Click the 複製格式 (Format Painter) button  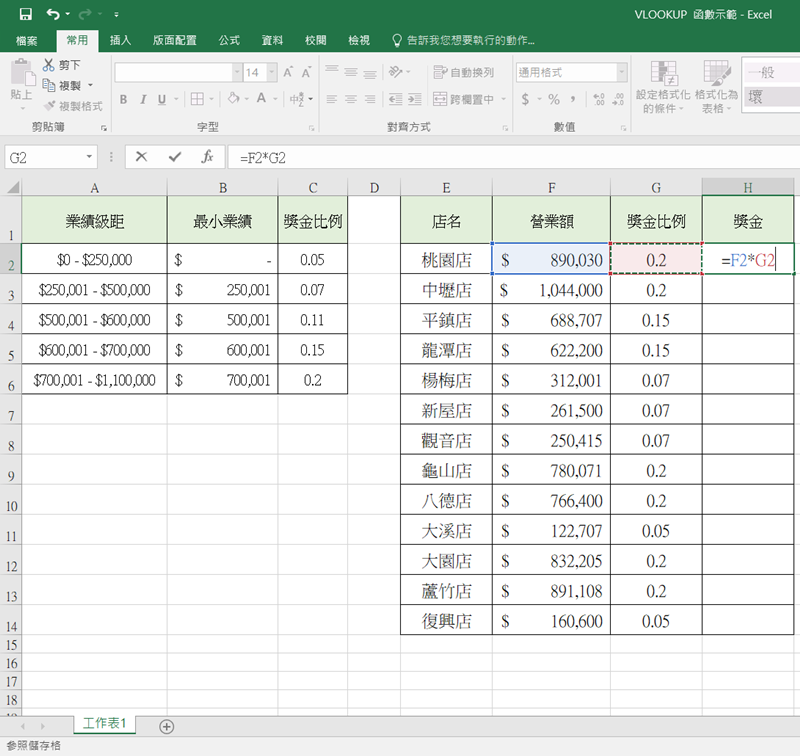click(73, 105)
